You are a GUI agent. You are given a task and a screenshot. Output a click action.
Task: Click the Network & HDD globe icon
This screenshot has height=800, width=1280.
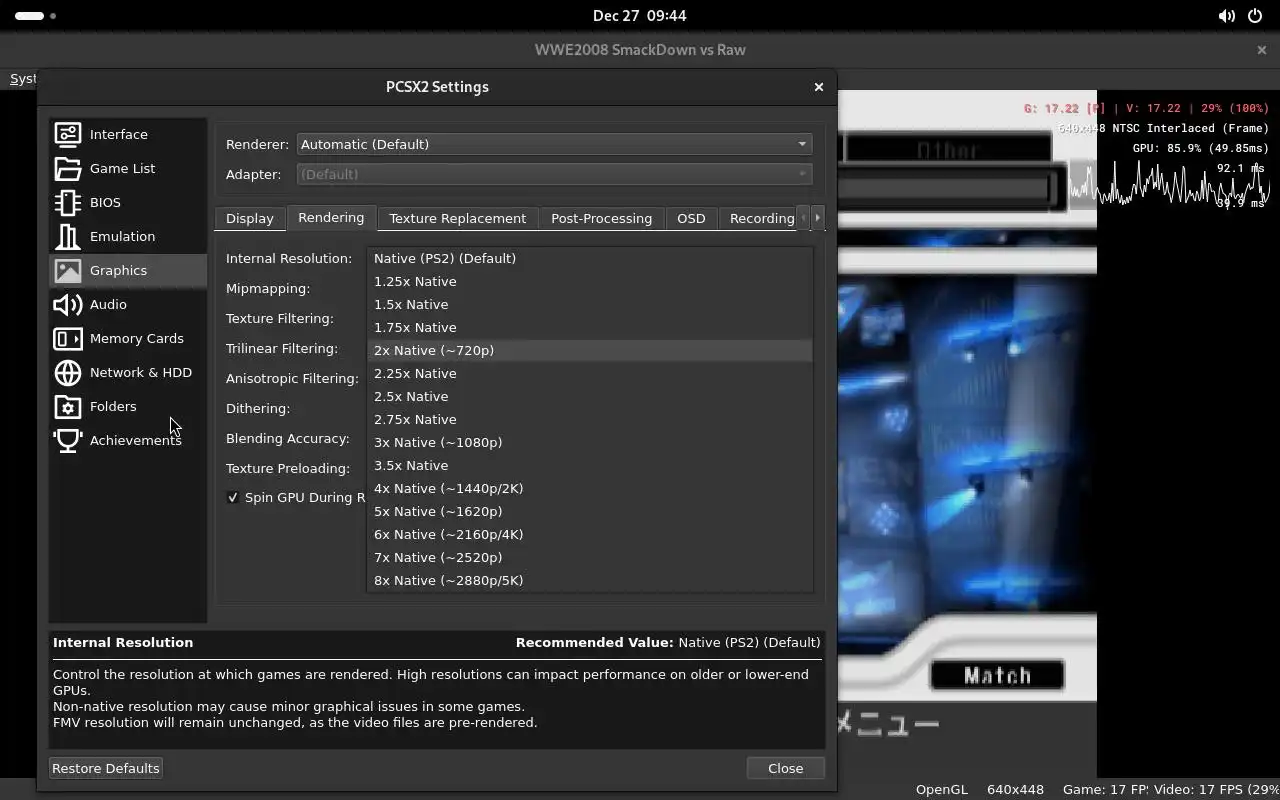tap(68, 372)
